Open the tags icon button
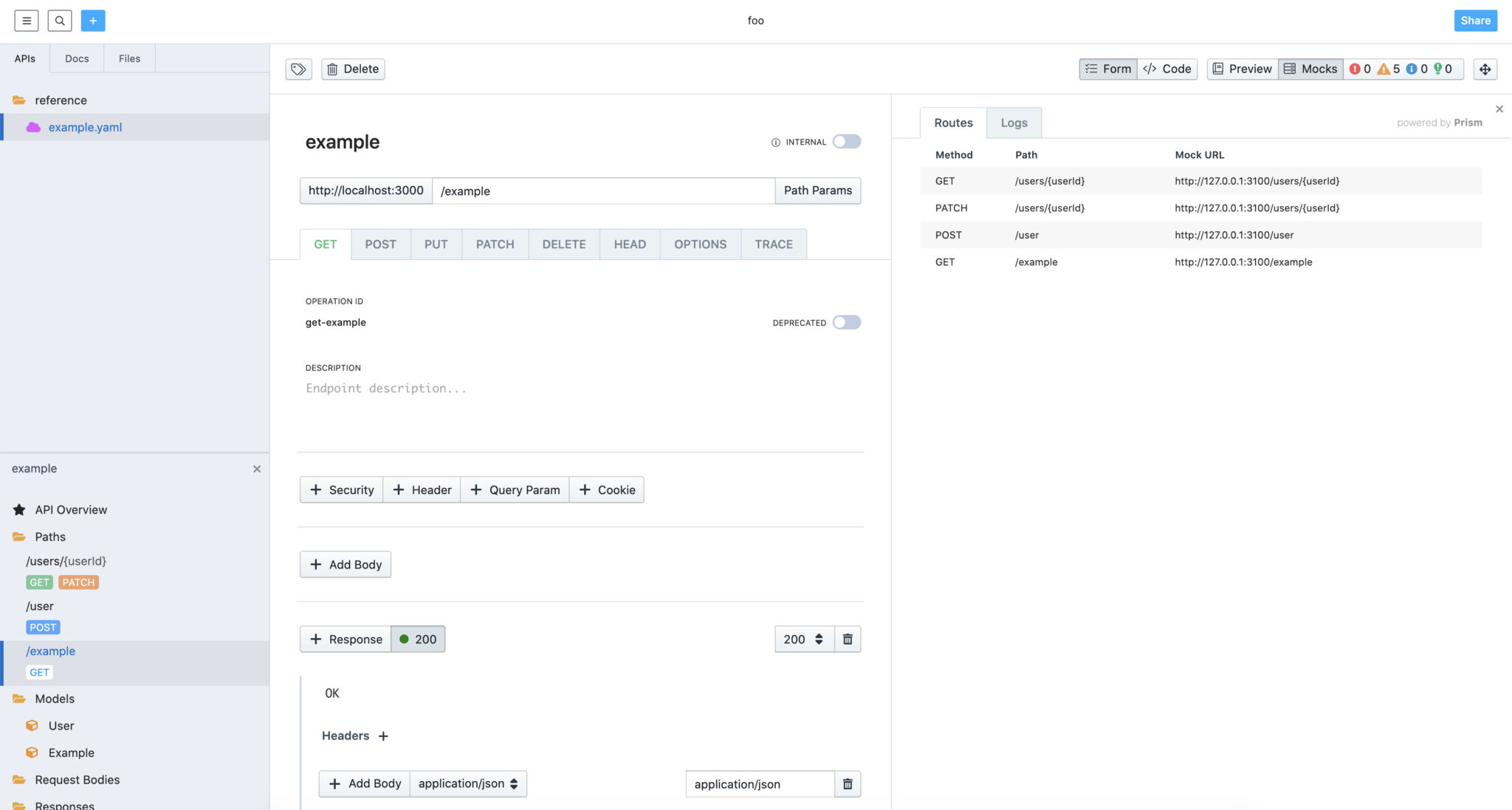This screenshot has width=1512, height=810. click(x=298, y=69)
